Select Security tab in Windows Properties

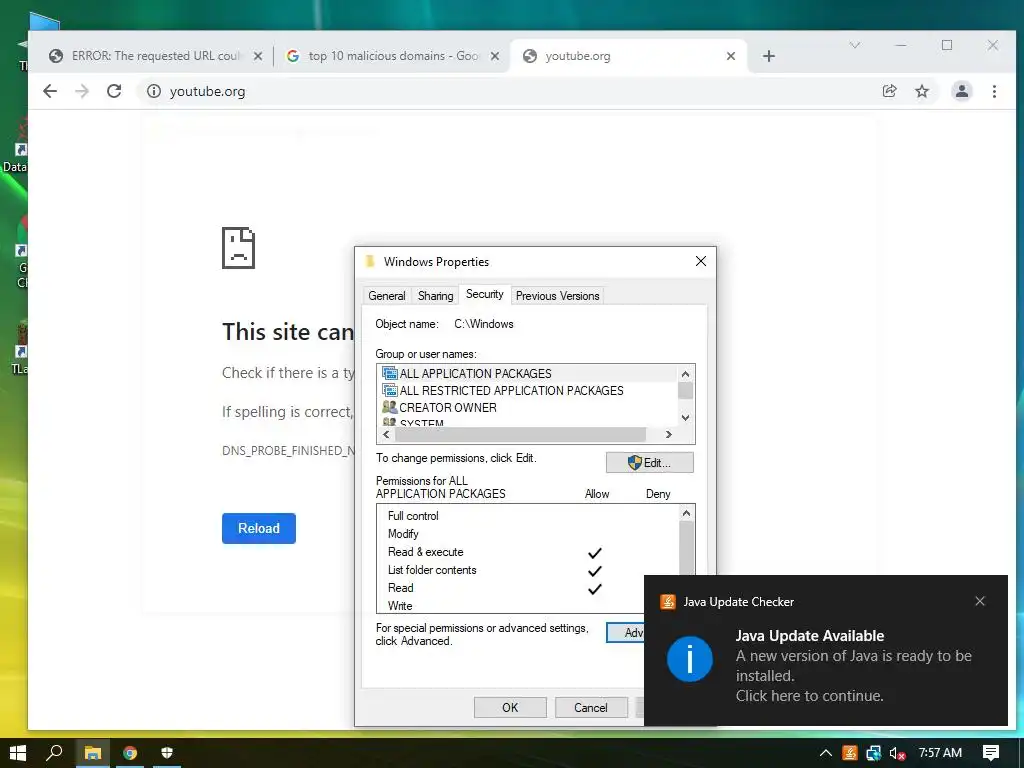485,295
